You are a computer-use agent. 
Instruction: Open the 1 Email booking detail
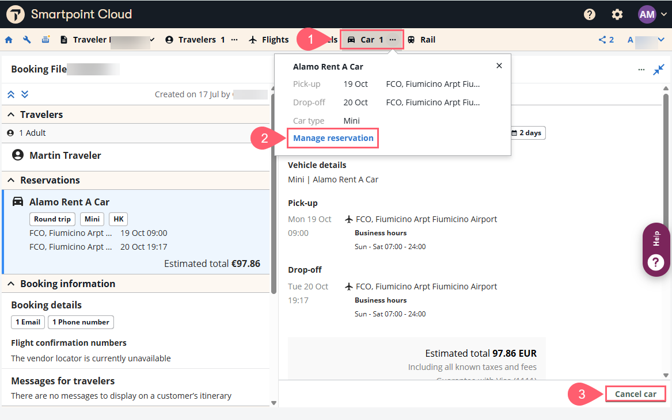[x=28, y=322]
